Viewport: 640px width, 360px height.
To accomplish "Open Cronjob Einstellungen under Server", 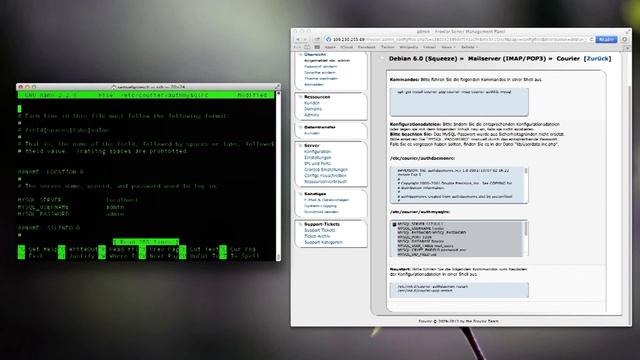I will pos(326,169).
